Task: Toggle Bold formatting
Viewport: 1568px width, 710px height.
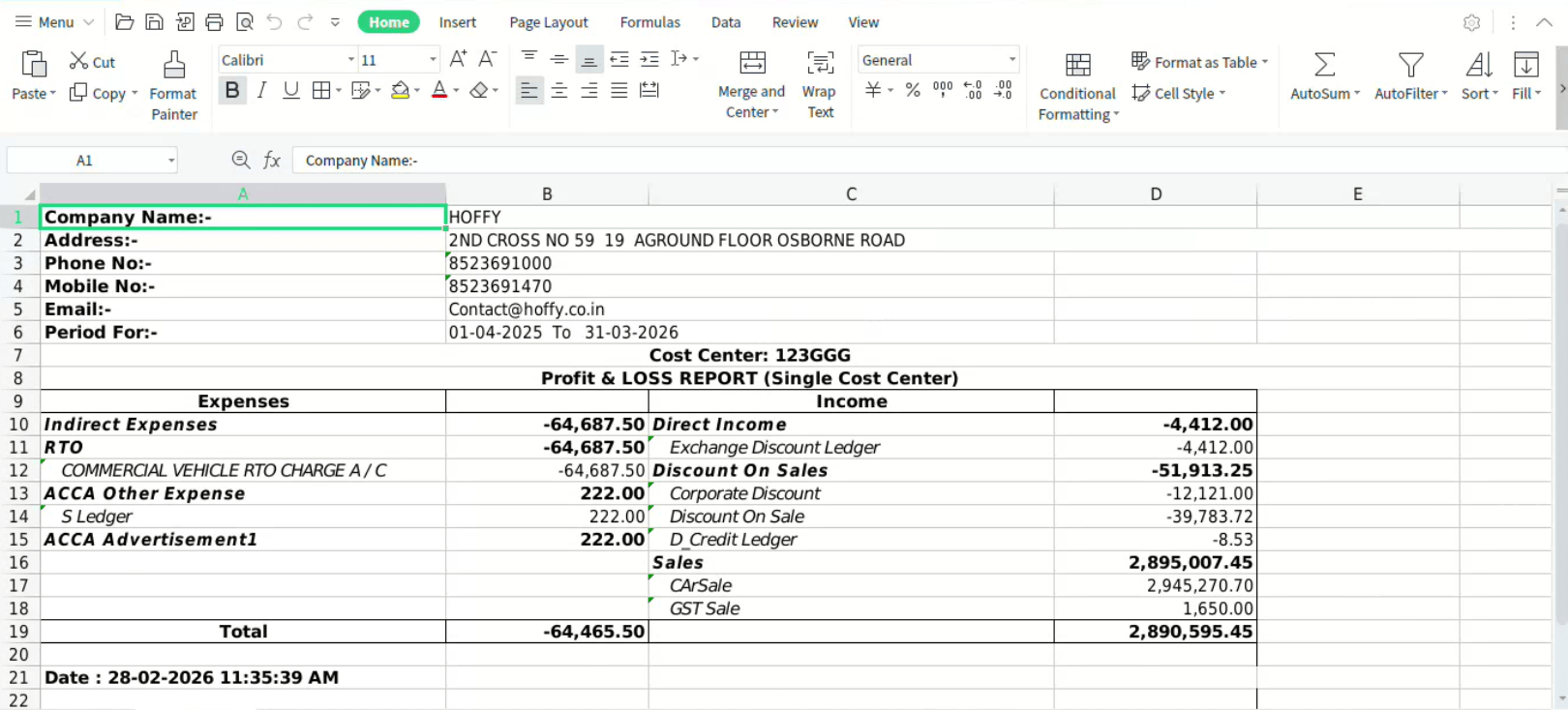Action: point(232,91)
